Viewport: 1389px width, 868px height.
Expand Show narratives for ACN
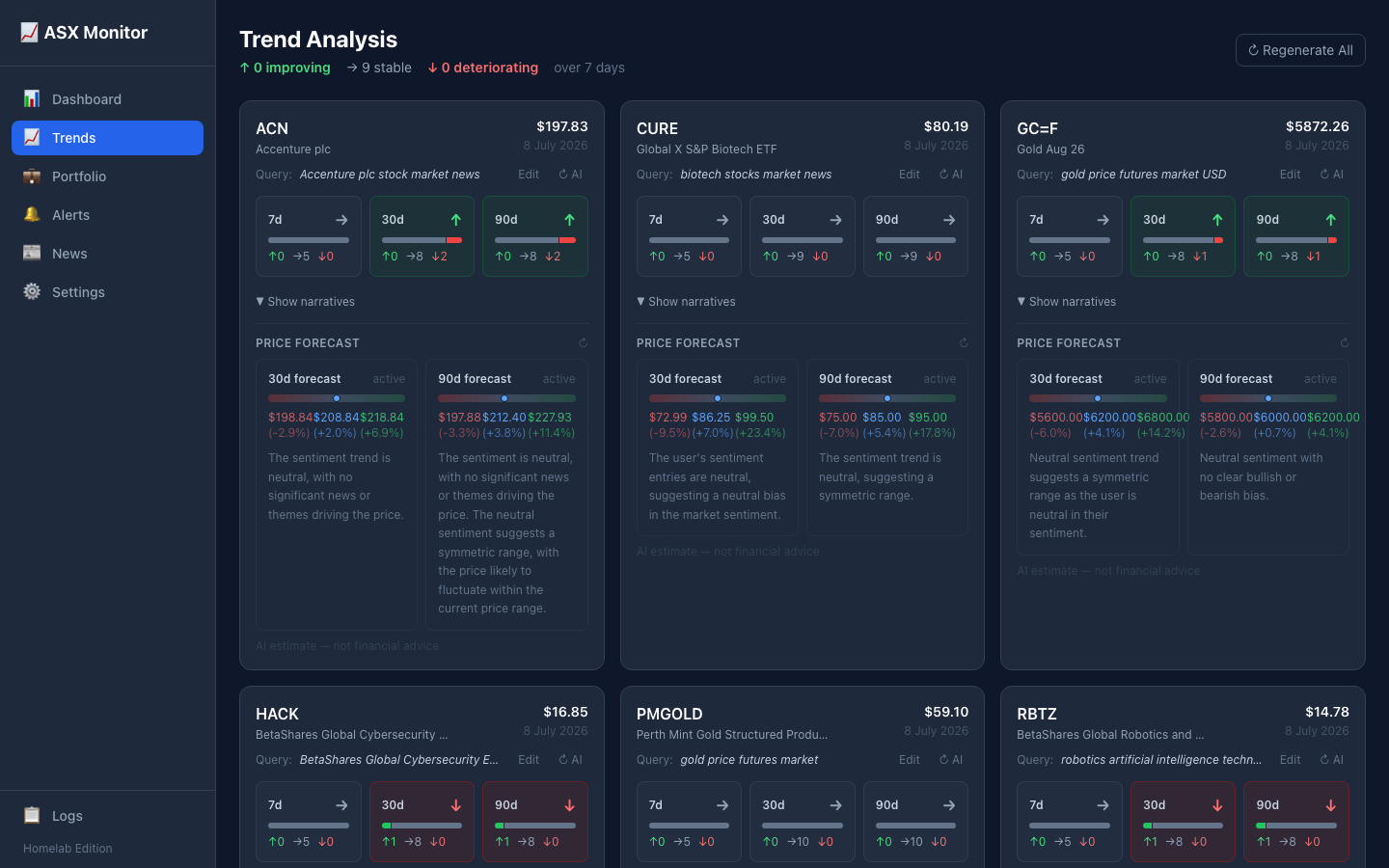pyautogui.click(x=306, y=302)
